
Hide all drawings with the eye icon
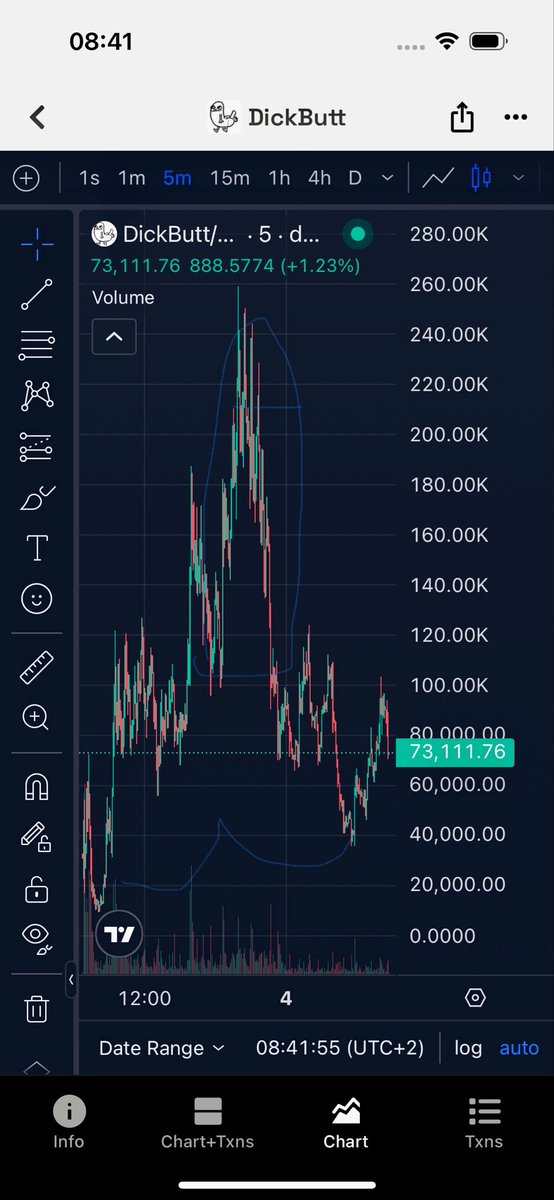coord(37,937)
